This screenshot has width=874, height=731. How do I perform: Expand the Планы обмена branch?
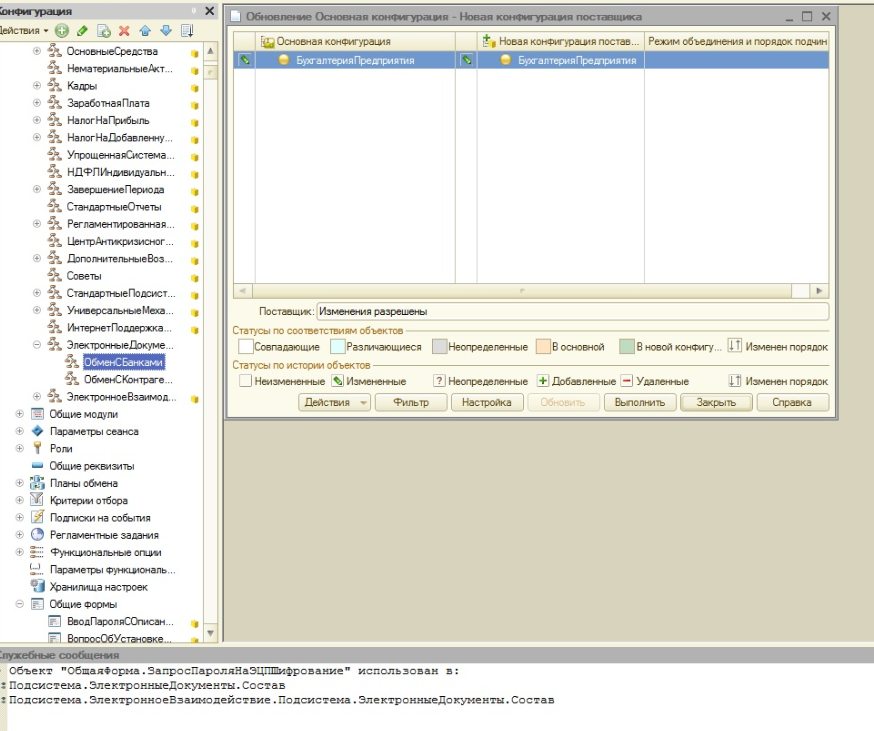(x=20, y=483)
